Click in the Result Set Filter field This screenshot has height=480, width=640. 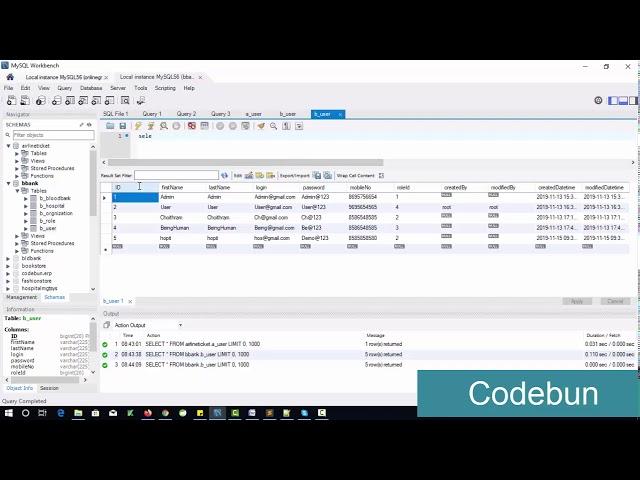point(176,176)
